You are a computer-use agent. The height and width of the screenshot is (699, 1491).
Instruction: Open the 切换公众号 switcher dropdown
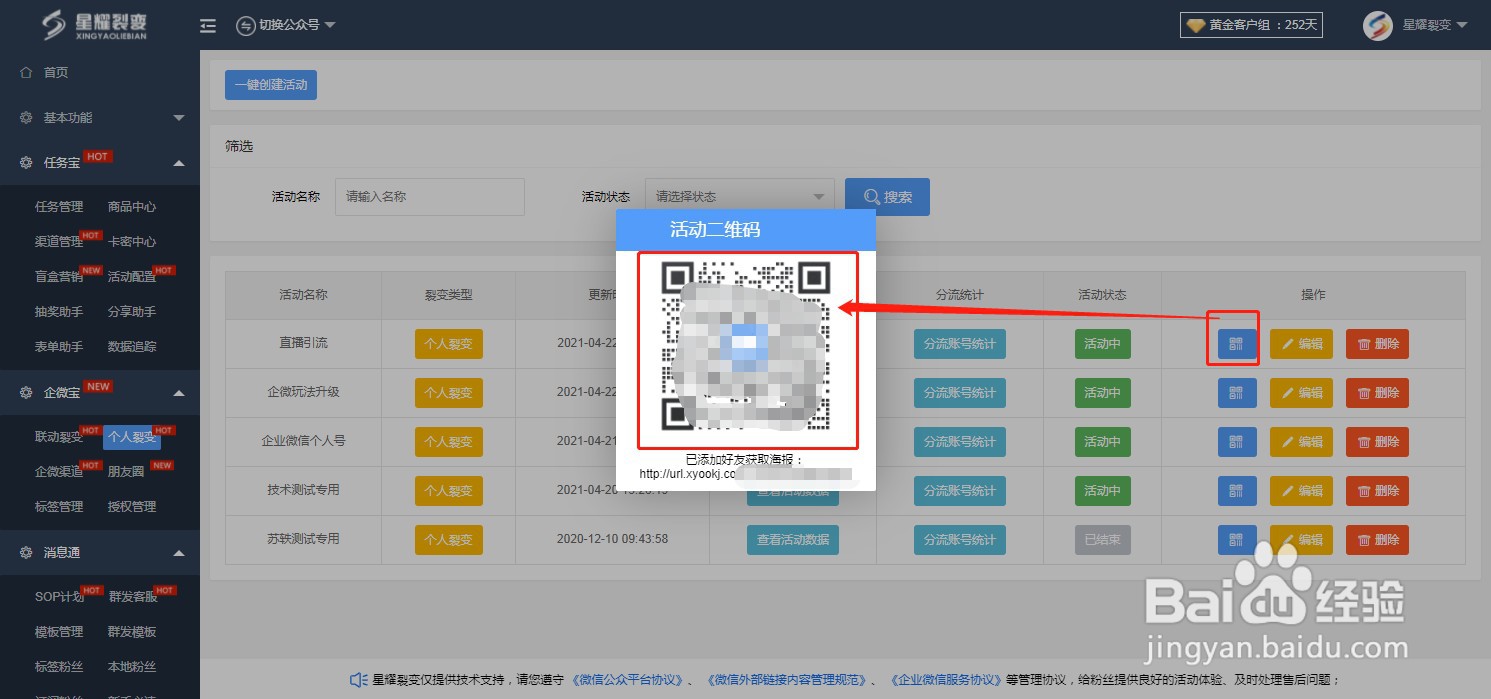pyautogui.click(x=286, y=25)
